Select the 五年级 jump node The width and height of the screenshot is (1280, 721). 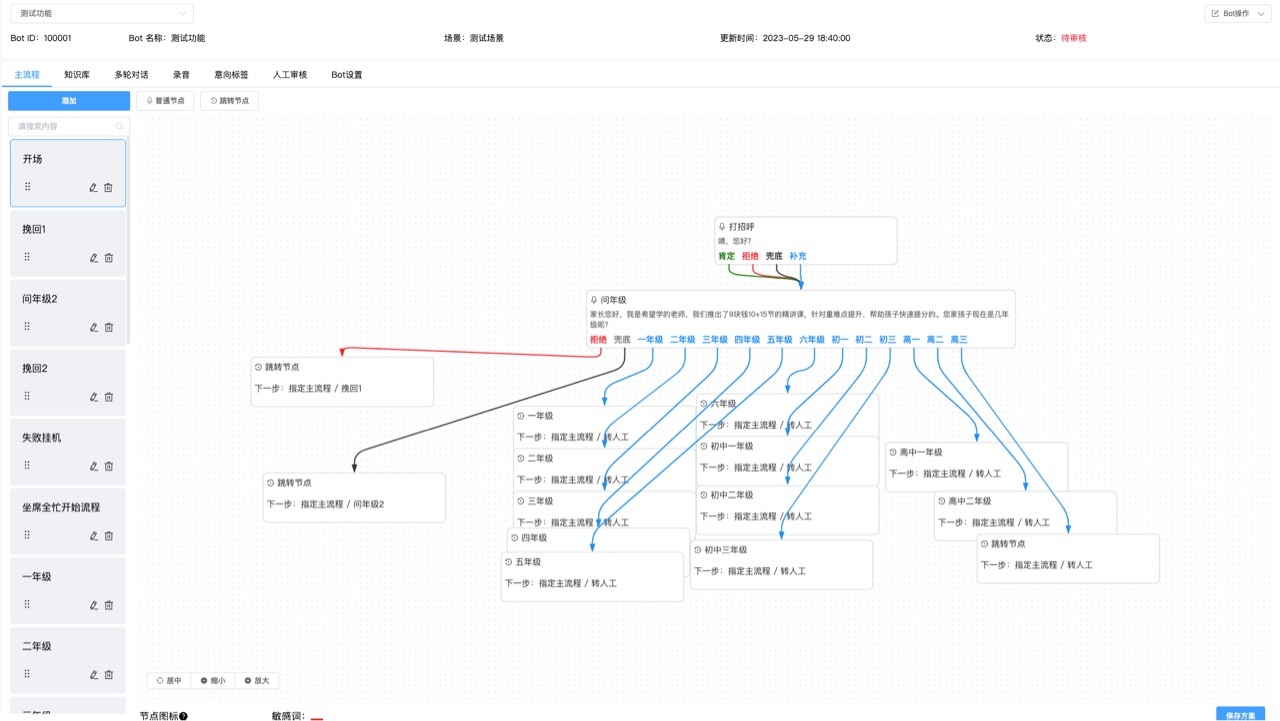coord(592,577)
